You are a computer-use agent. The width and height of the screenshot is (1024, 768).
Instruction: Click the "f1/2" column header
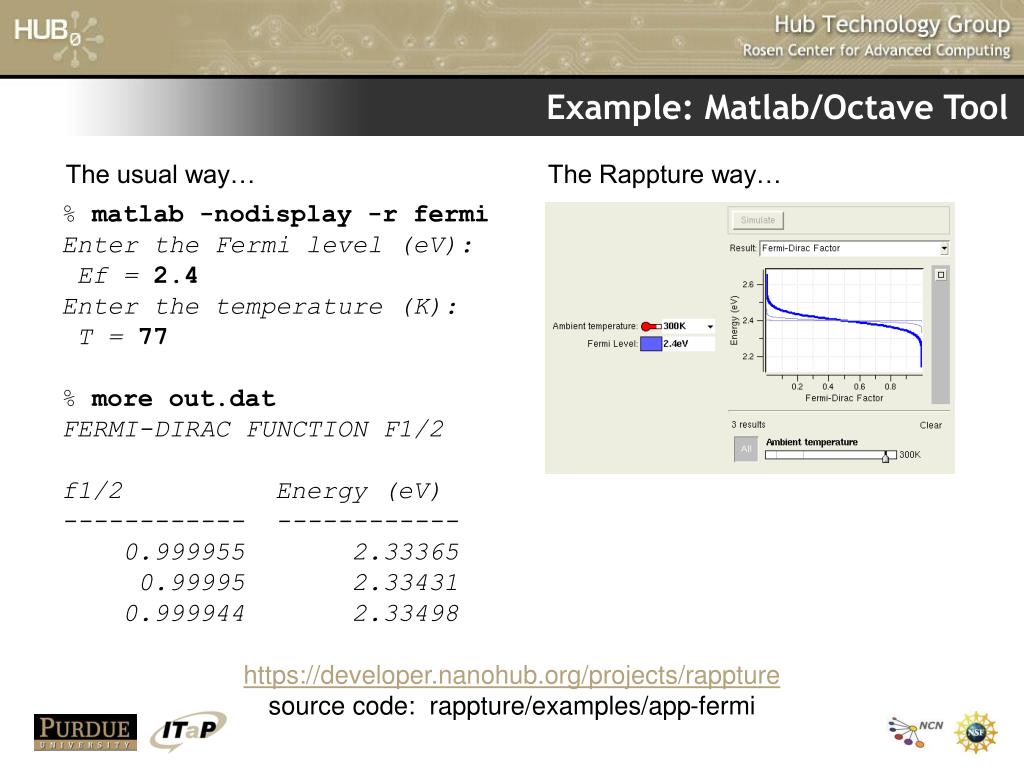click(93, 490)
